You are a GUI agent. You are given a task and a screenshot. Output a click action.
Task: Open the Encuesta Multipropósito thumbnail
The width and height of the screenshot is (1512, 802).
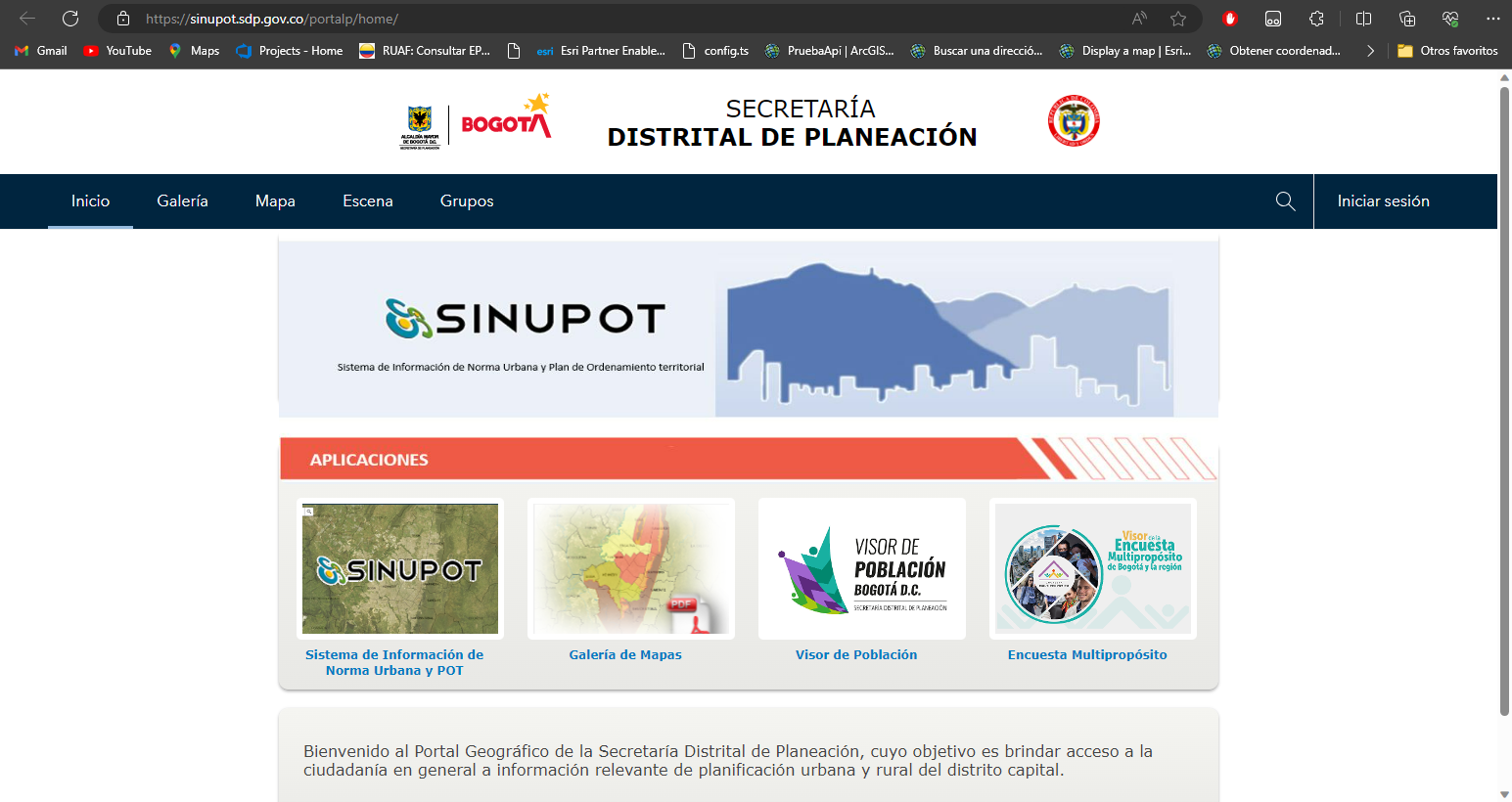[1093, 568]
